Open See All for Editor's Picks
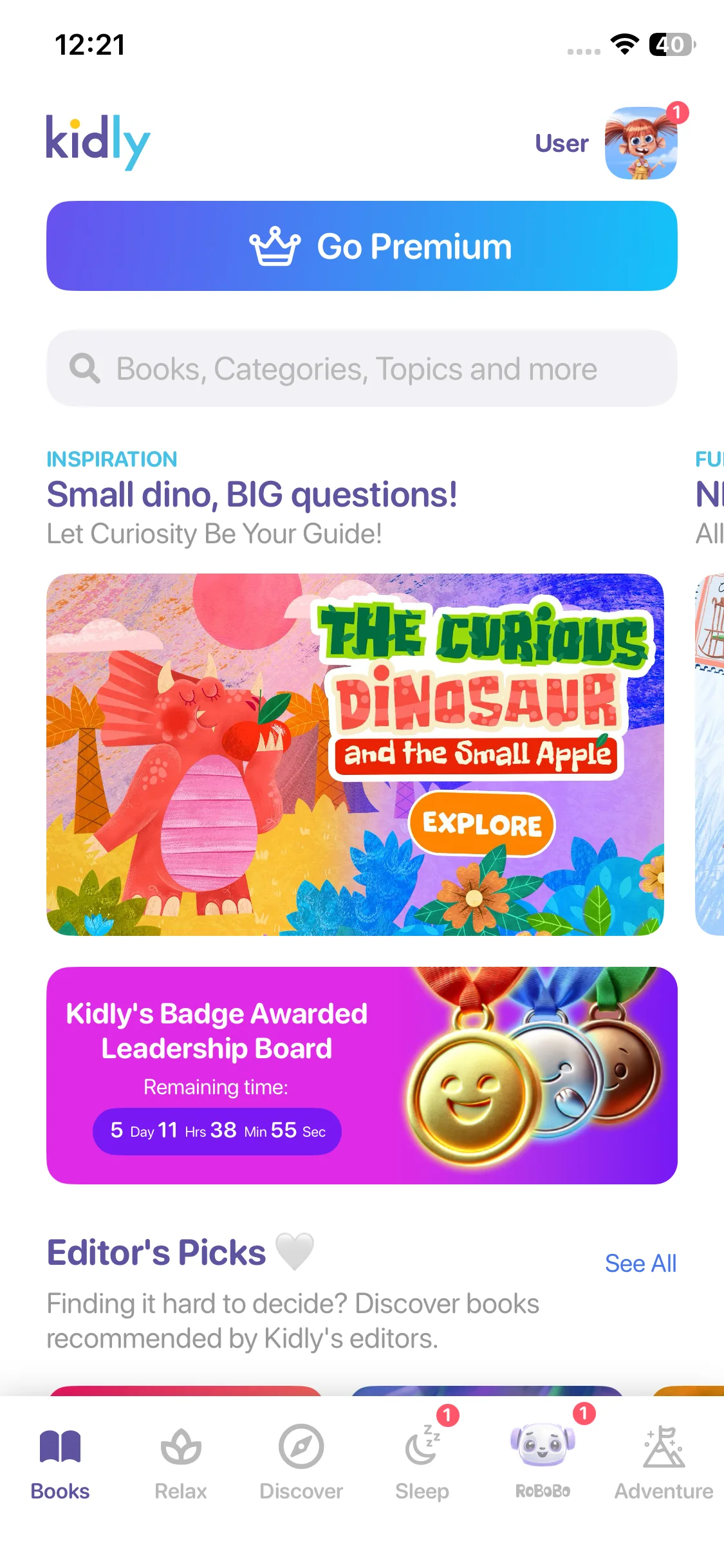 click(x=640, y=1264)
